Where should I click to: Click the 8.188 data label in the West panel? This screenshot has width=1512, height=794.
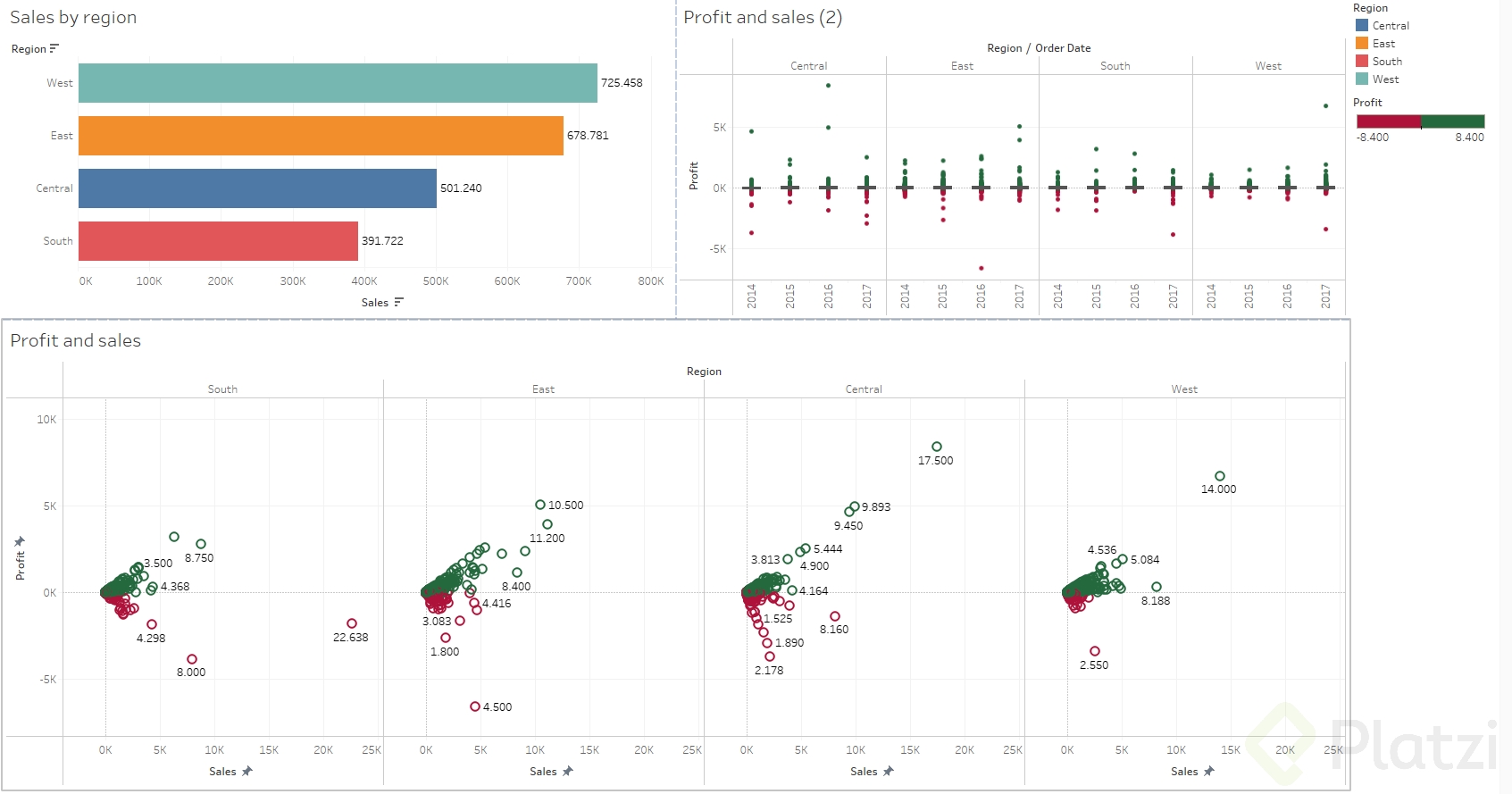(1156, 601)
